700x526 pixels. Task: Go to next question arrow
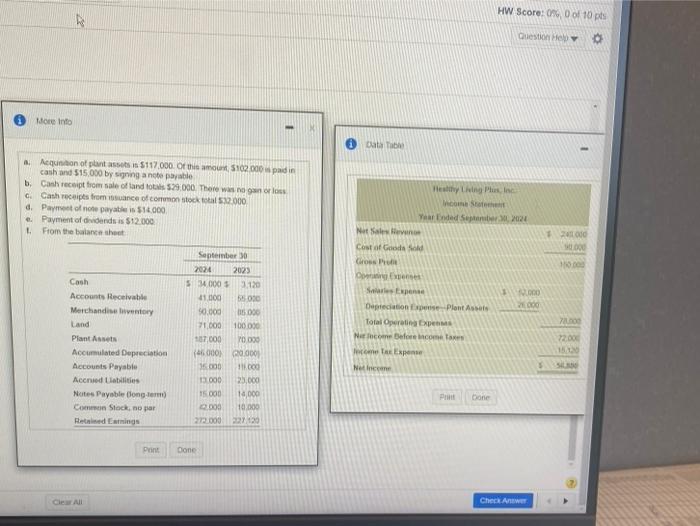[x=566, y=501]
